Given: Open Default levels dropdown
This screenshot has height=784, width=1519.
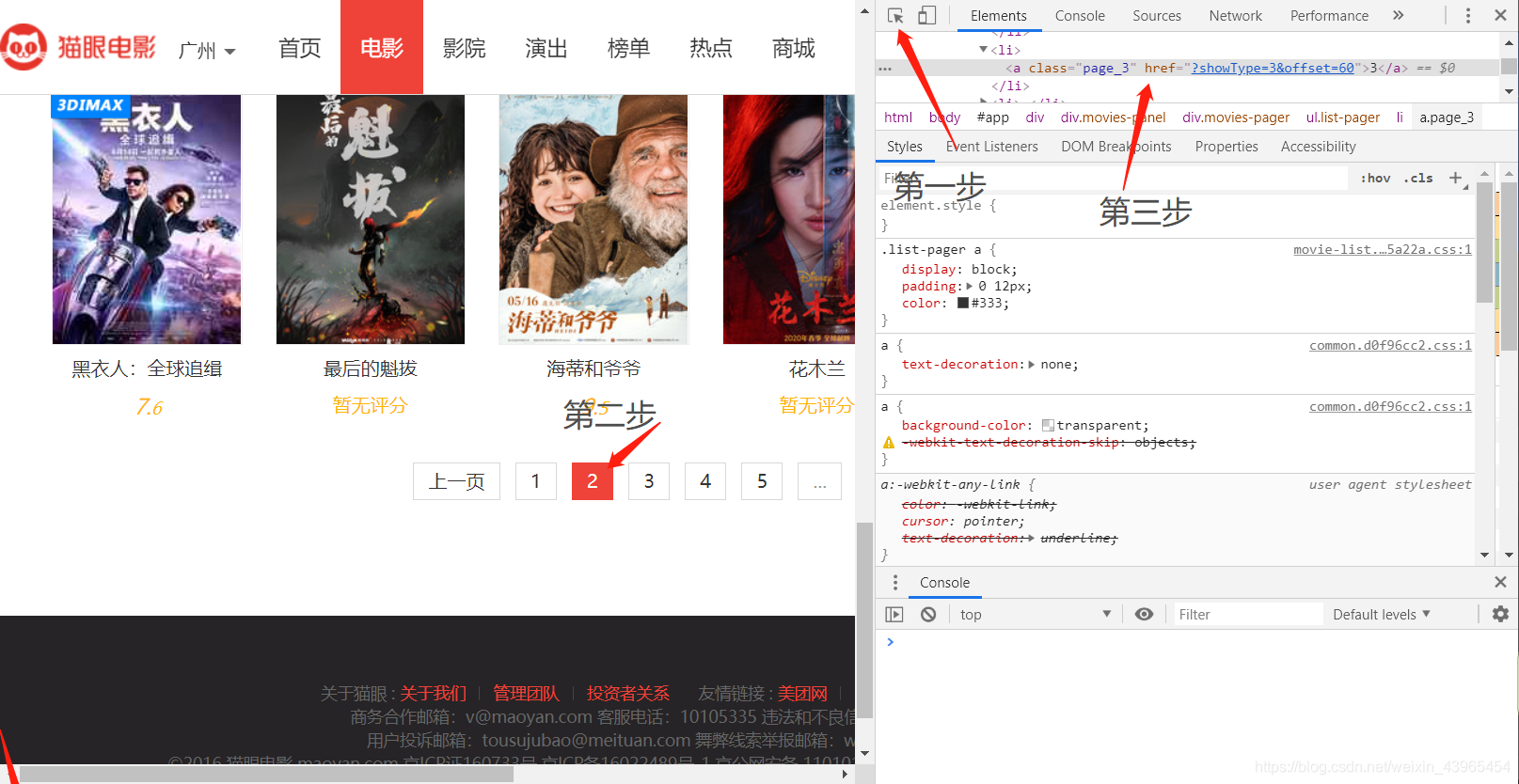Looking at the screenshot, I should (x=1382, y=614).
